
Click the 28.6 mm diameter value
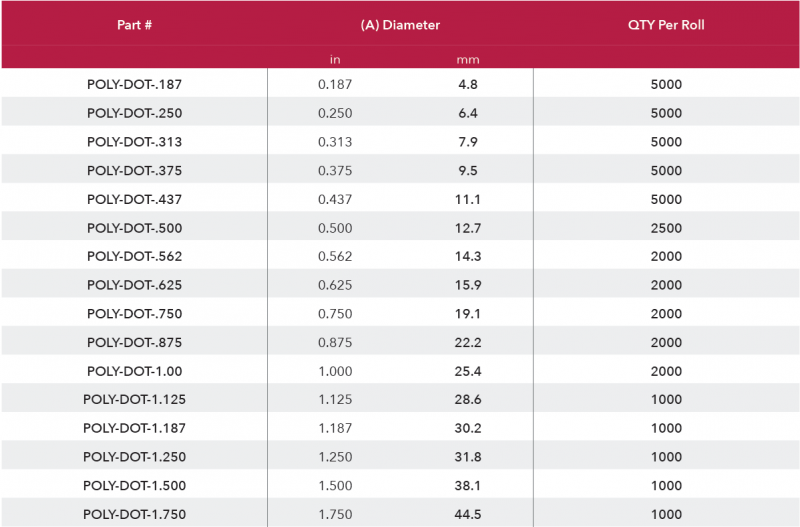[468, 399]
